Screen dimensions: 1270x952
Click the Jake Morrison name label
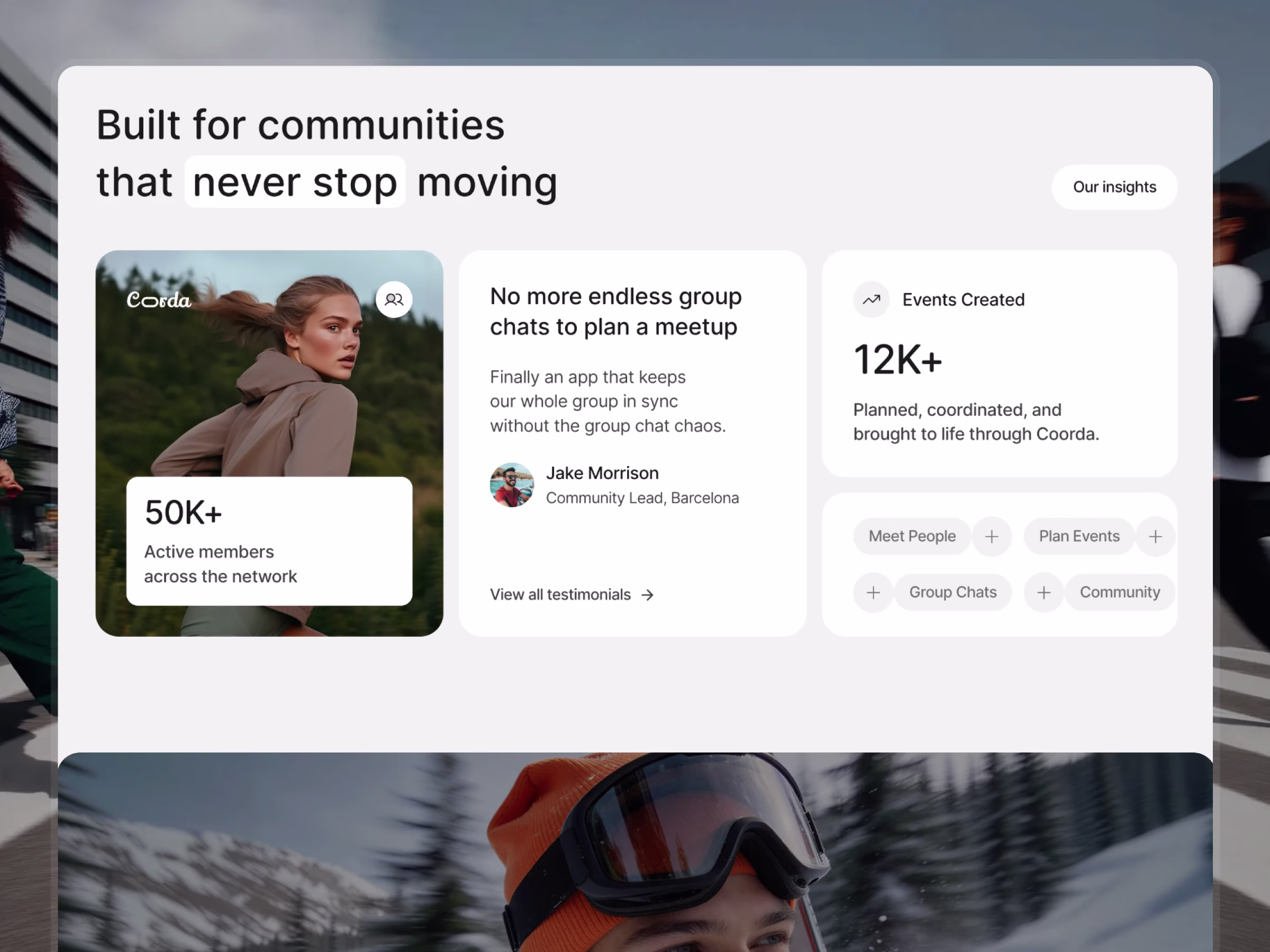(602, 473)
